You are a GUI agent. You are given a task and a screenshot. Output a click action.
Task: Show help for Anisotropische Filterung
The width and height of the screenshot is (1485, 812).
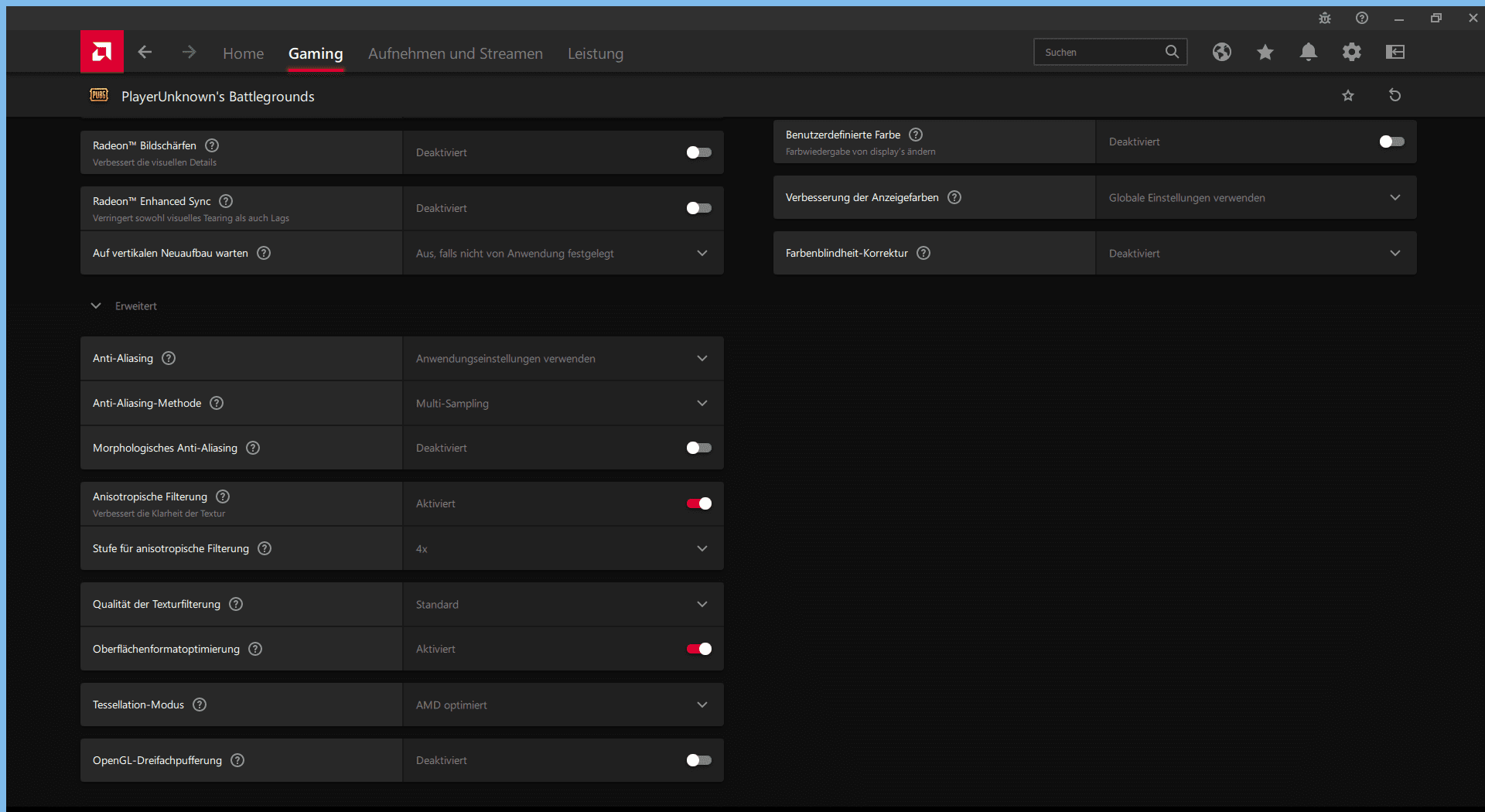tap(223, 496)
